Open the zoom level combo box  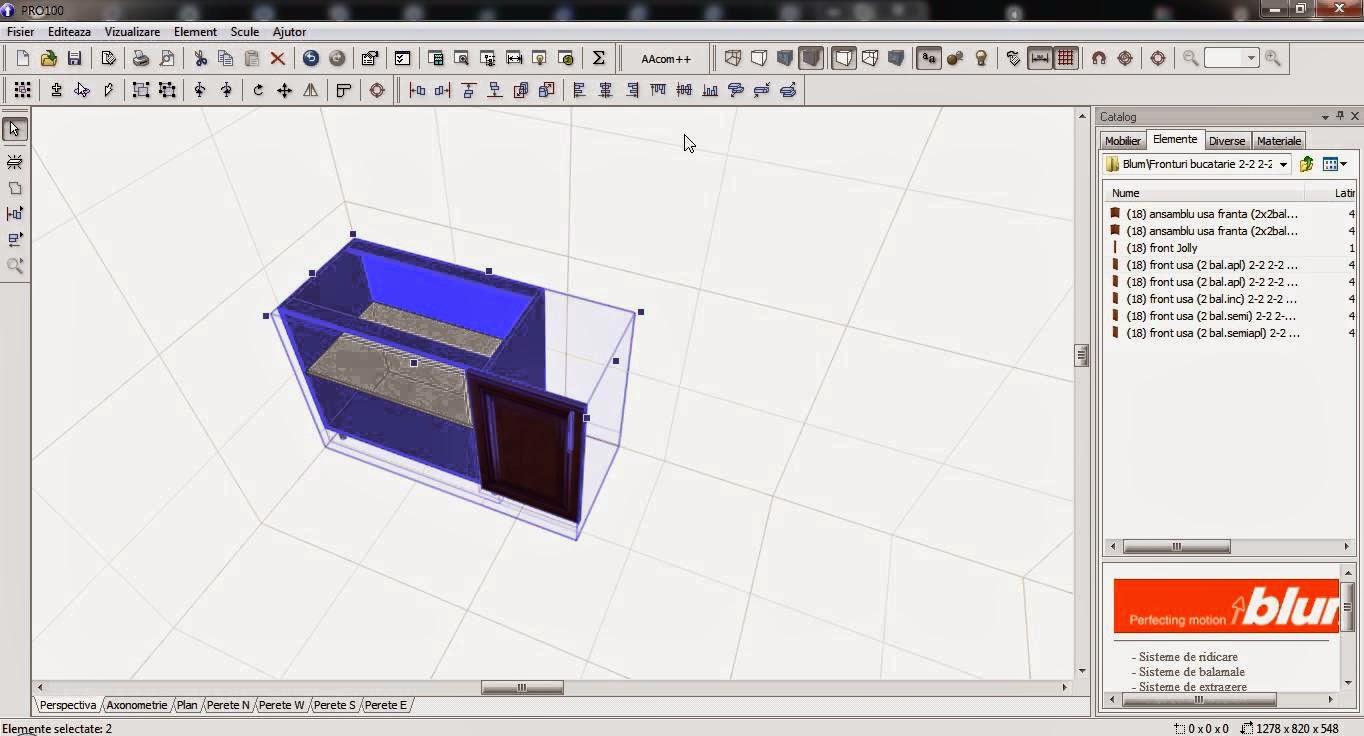click(1250, 59)
